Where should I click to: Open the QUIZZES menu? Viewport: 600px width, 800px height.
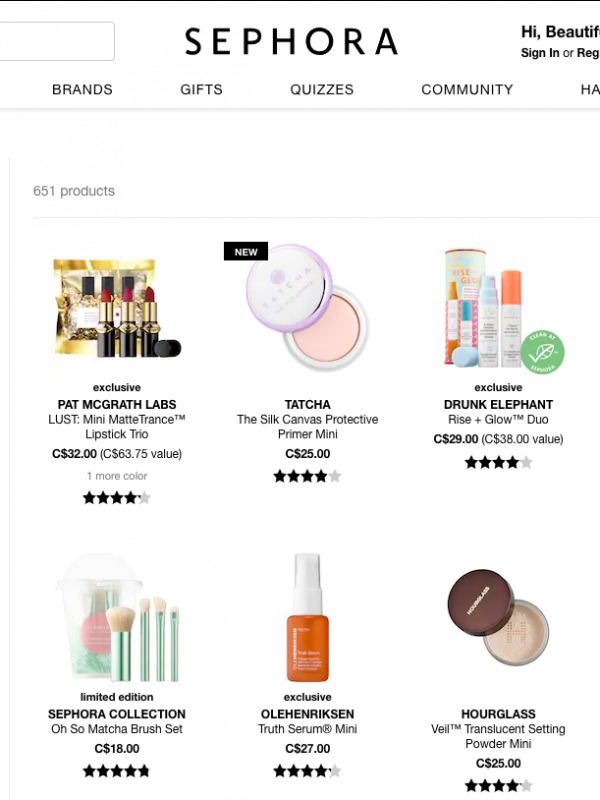(322, 89)
